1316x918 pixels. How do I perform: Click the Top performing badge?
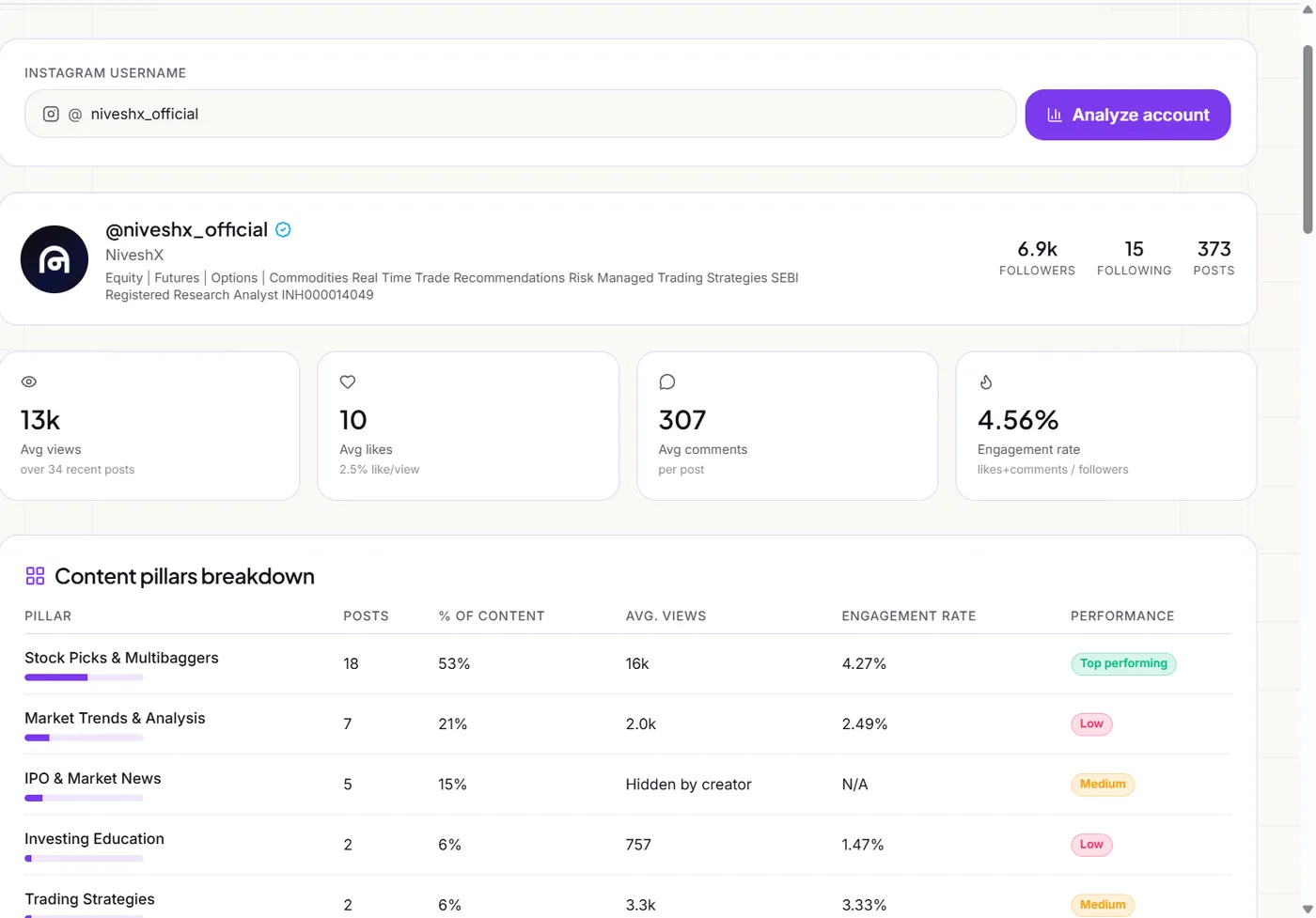[x=1123, y=663]
